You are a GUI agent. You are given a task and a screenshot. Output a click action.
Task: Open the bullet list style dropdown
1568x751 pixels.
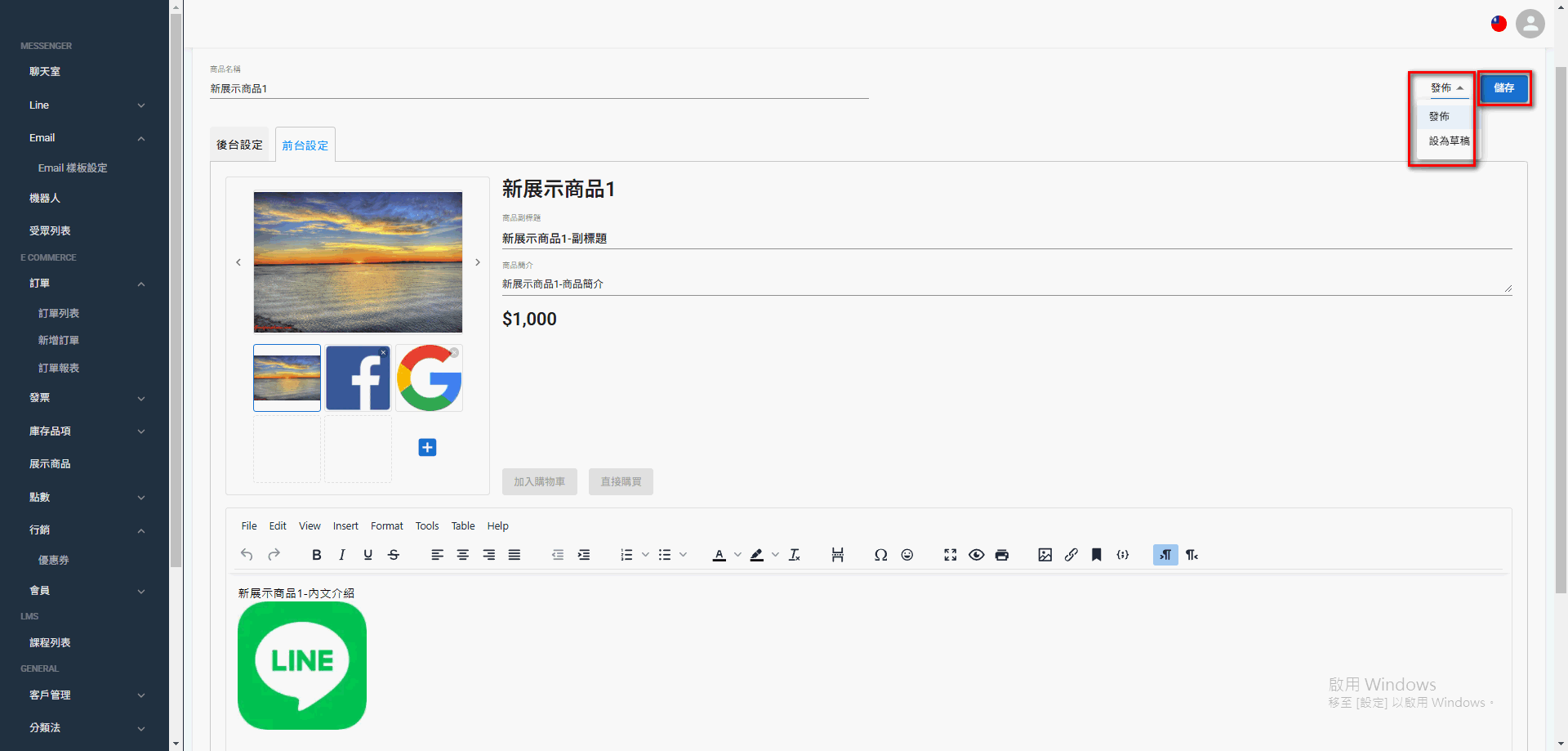(684, 555)
